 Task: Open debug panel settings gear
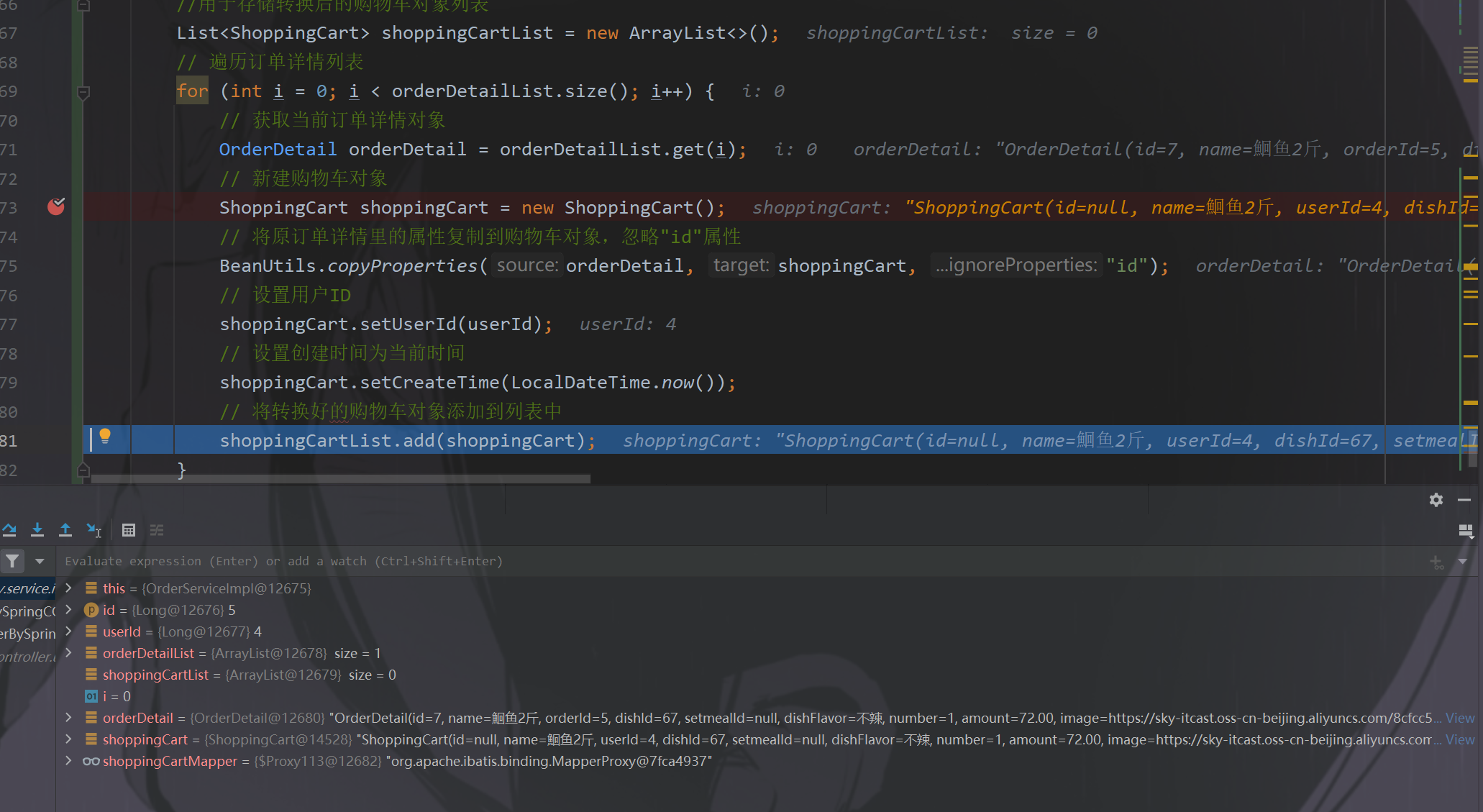(x=1436, y=500)
